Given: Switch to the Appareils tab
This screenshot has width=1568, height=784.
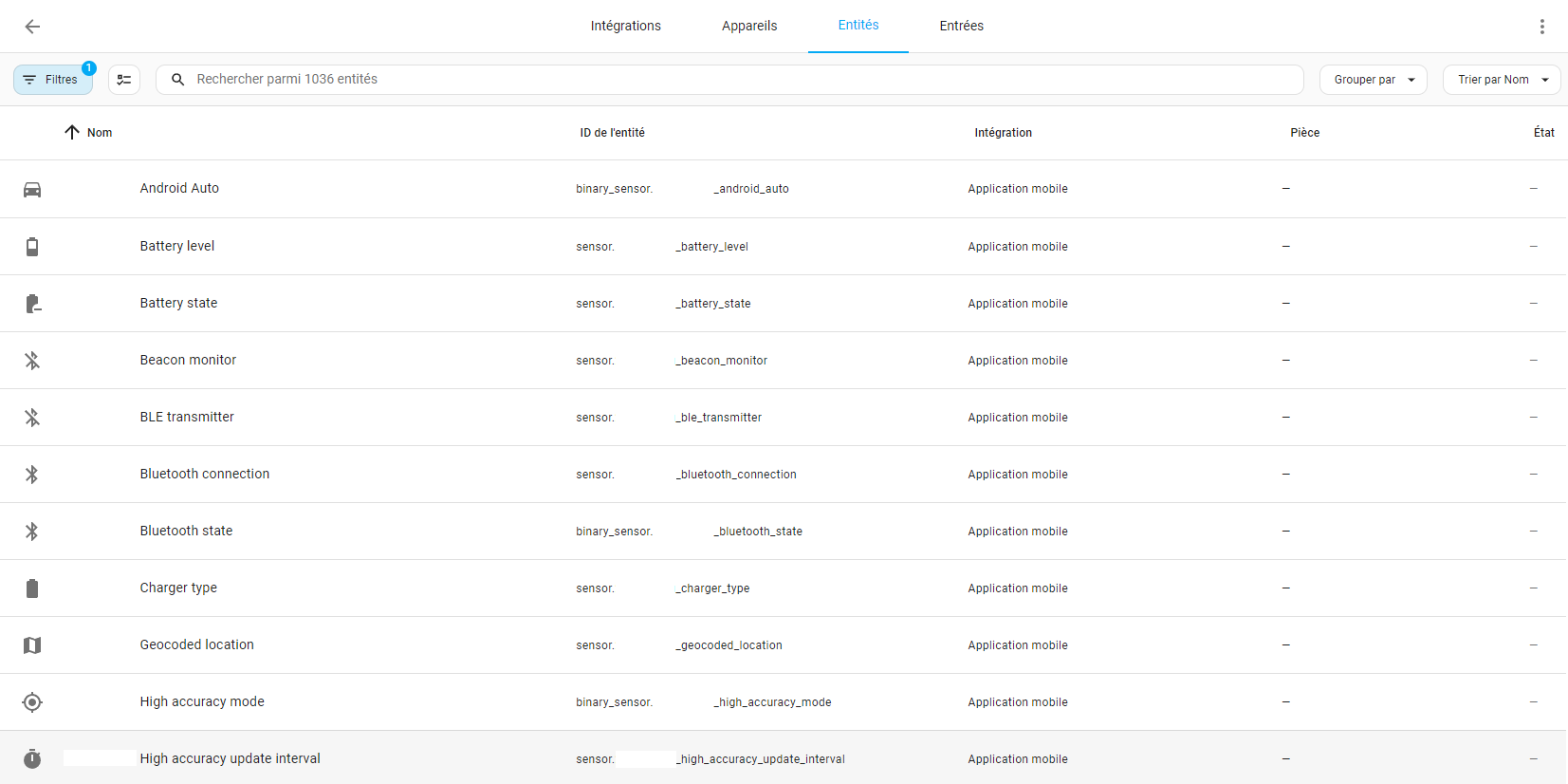Looking at the screenshot, I should point(749,27).
